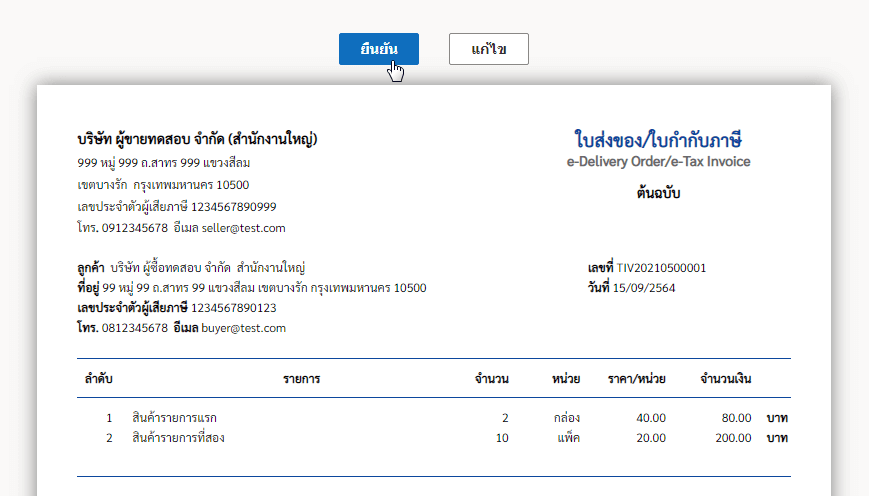This screenshot has height=496, width=869.
Task: Select item row สินค้ารายการแรก
Action: 434,417
